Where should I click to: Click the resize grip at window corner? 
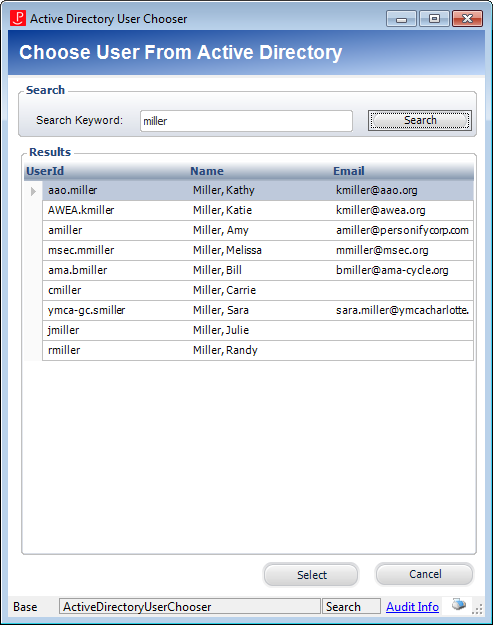477,608
